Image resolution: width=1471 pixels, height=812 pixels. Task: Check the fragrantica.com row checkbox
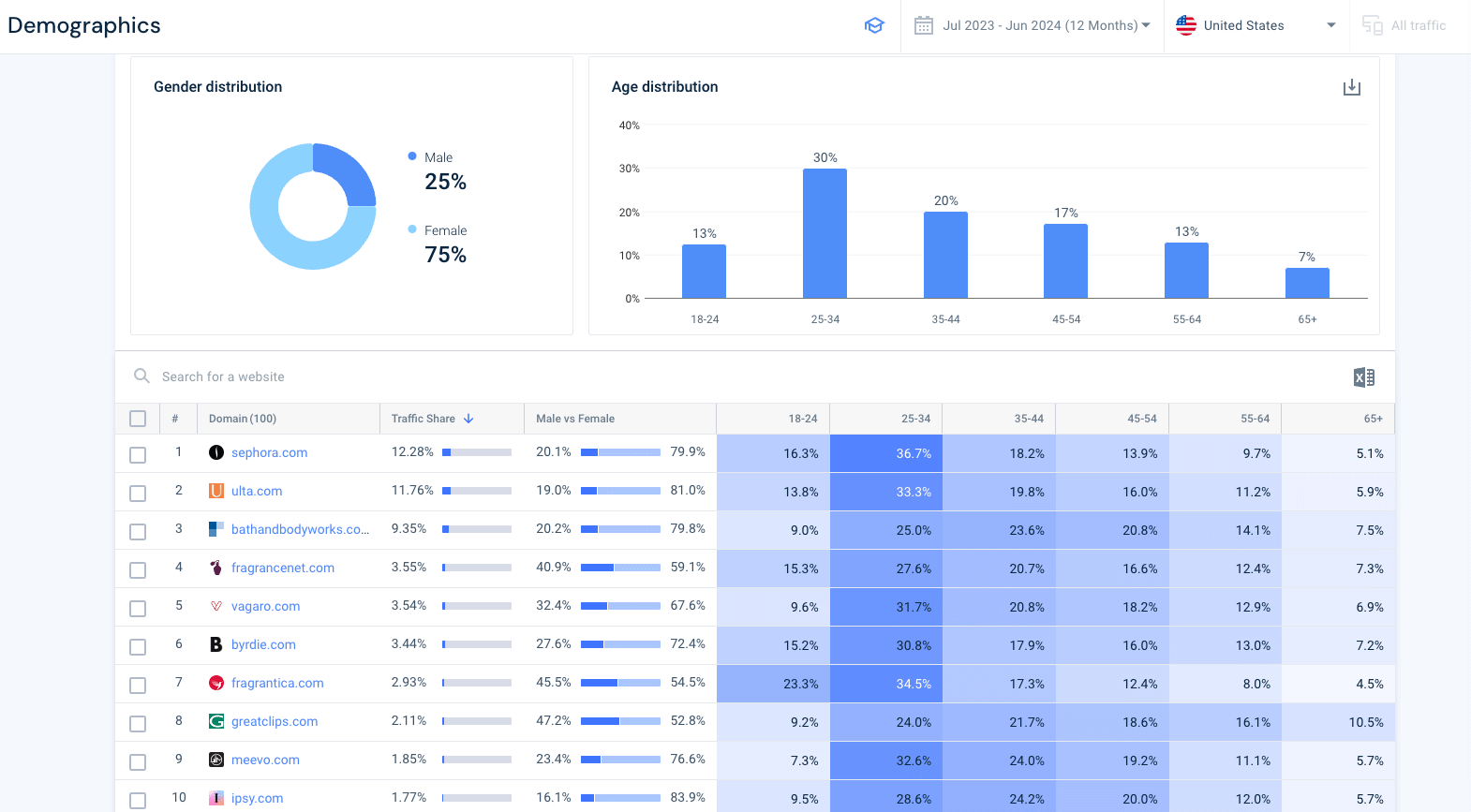(138, 686)
